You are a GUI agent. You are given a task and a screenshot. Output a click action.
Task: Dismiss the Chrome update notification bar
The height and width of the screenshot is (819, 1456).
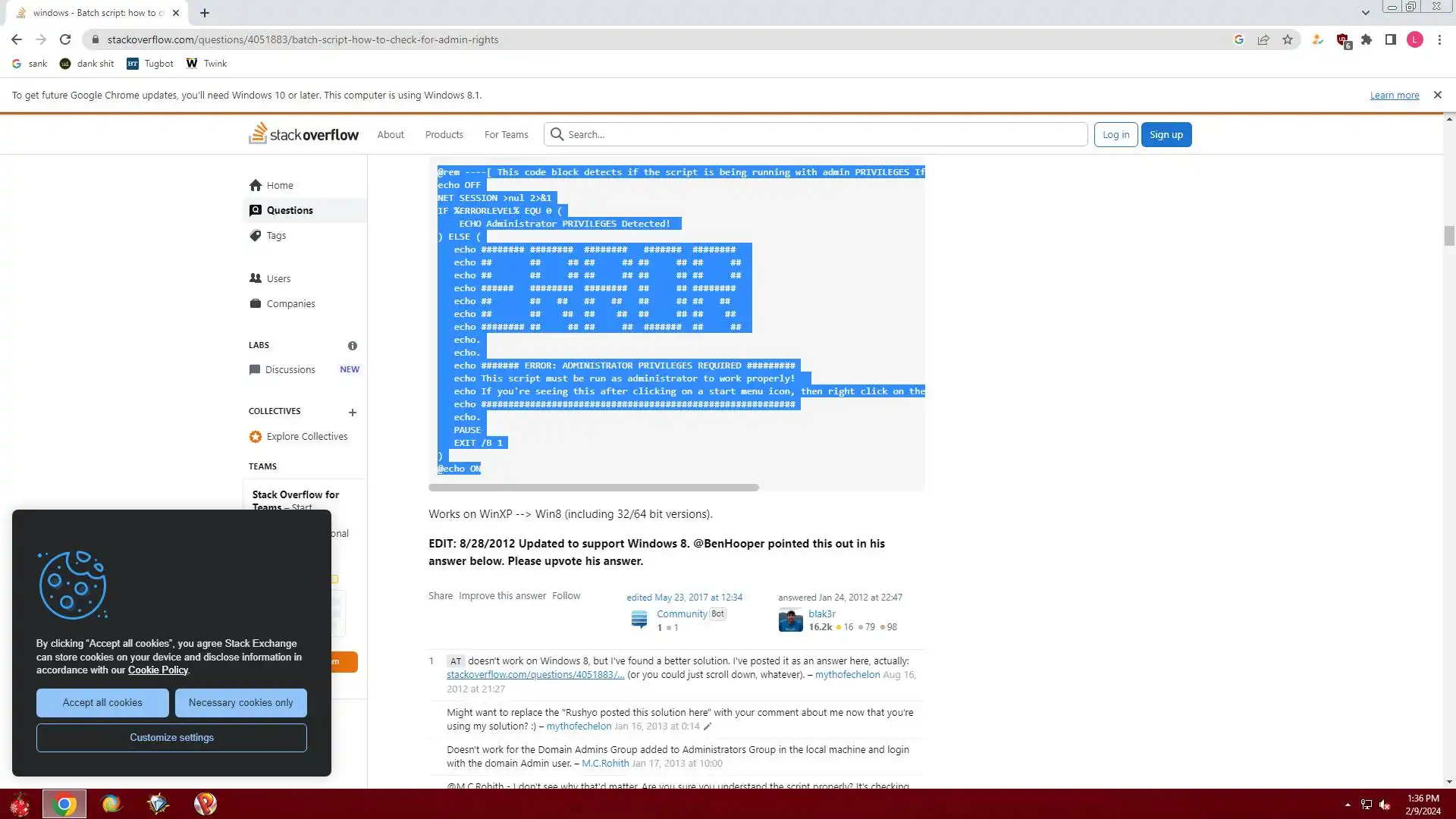1437,95
